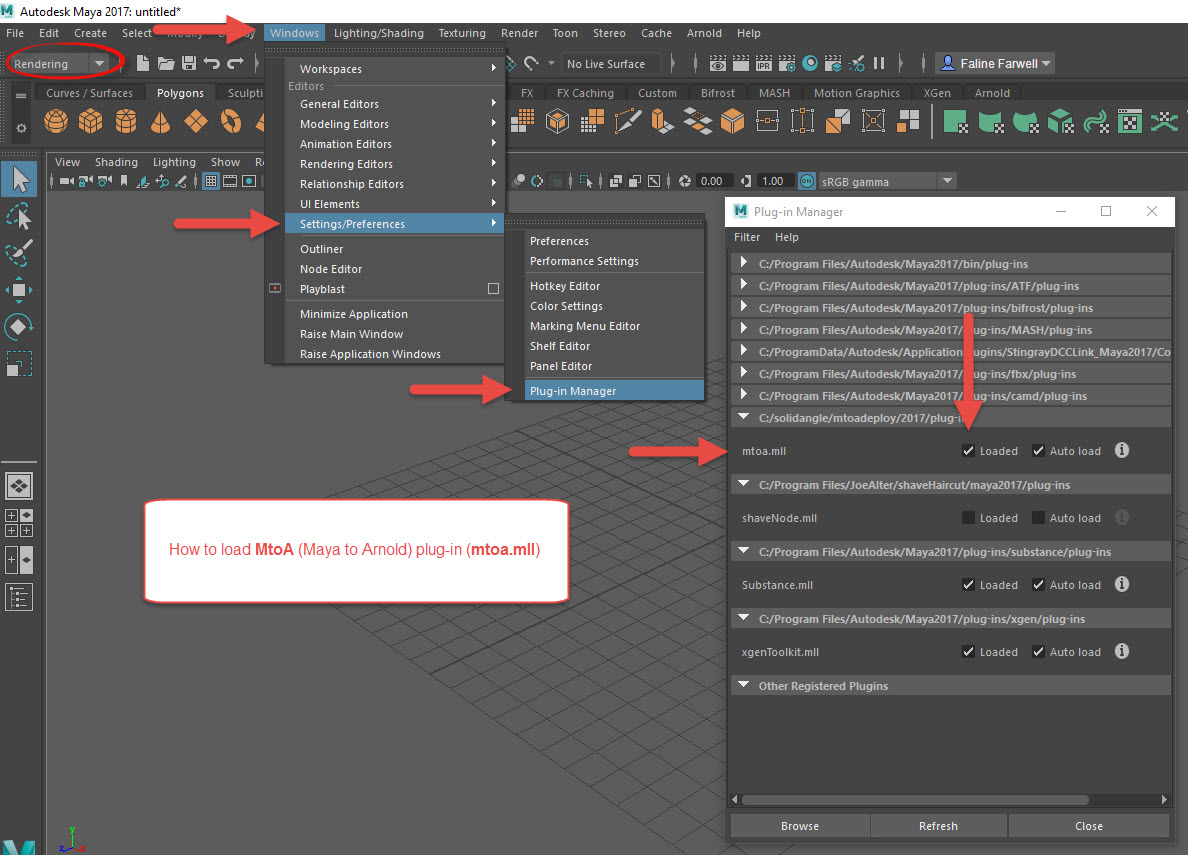Click the Save Scene disk icon
Image resolution: width=1188 pixels, height=855 pixels.
coord(189,64)
